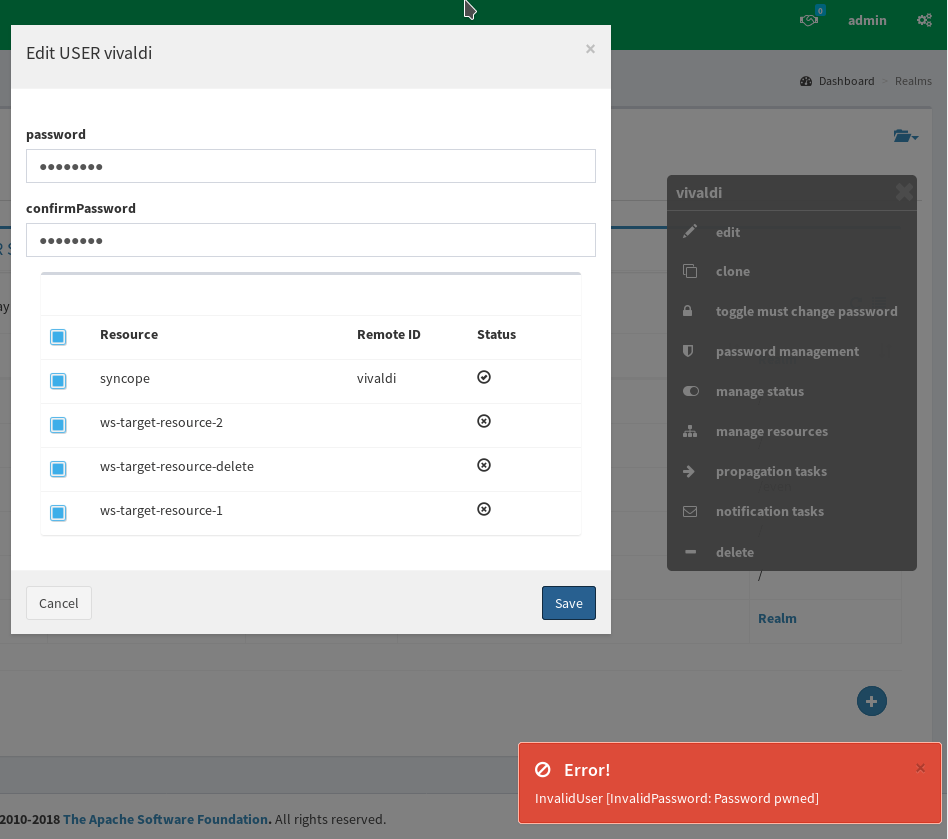Click the clone copy icon
The width and height of the screenshot is (948, 839).
690,271
